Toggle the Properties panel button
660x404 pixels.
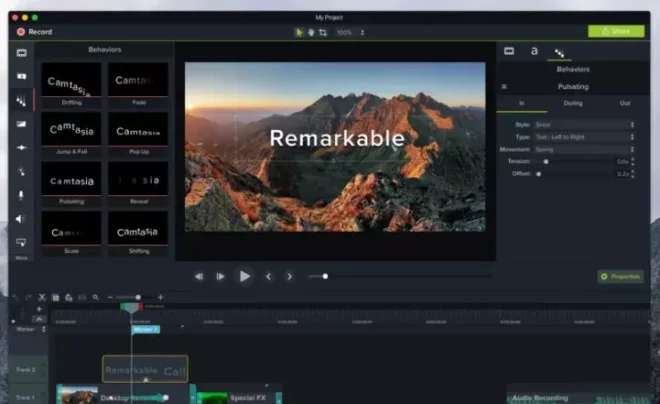tap(620, 276)
